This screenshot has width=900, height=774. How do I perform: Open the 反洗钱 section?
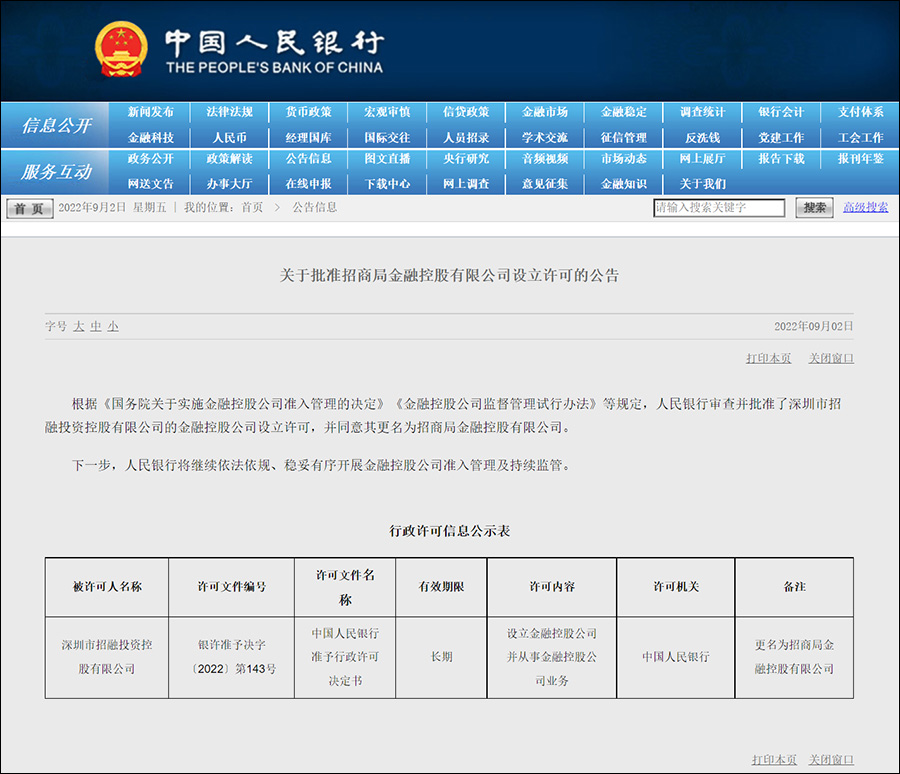pos(703,138)
